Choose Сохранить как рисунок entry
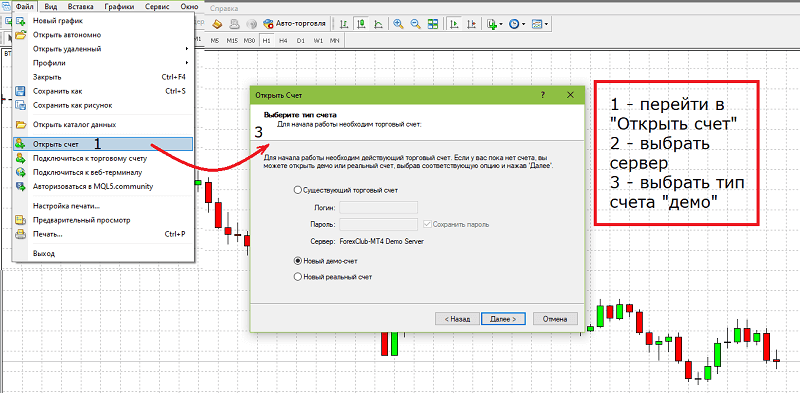The height and width of the screenshot is (393, 800). pyautogui.click(x=103, y=105)
